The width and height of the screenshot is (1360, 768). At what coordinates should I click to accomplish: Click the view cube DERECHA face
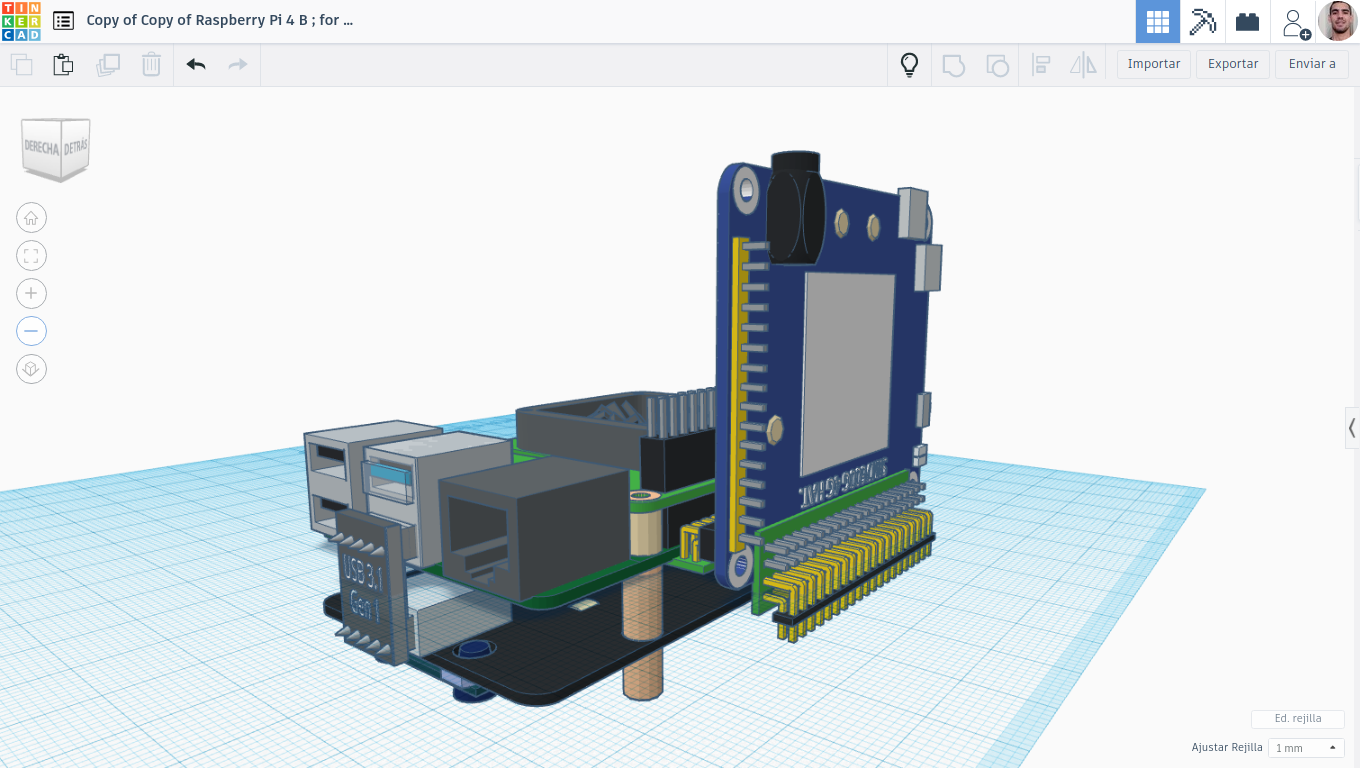(41, 147)
